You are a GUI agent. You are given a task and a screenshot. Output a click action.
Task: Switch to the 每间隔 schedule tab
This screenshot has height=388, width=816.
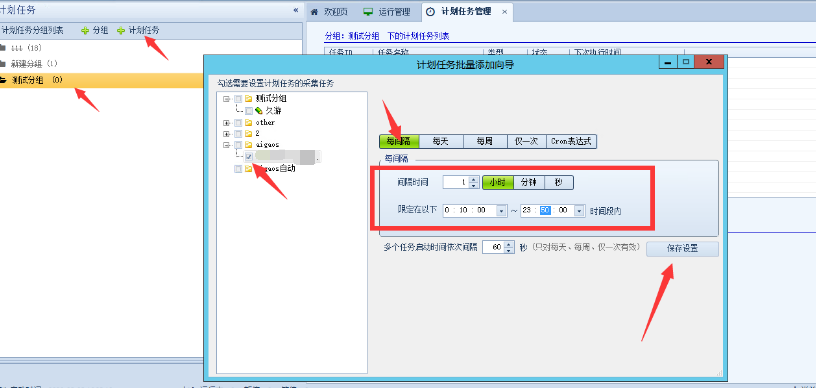point(399,141)
